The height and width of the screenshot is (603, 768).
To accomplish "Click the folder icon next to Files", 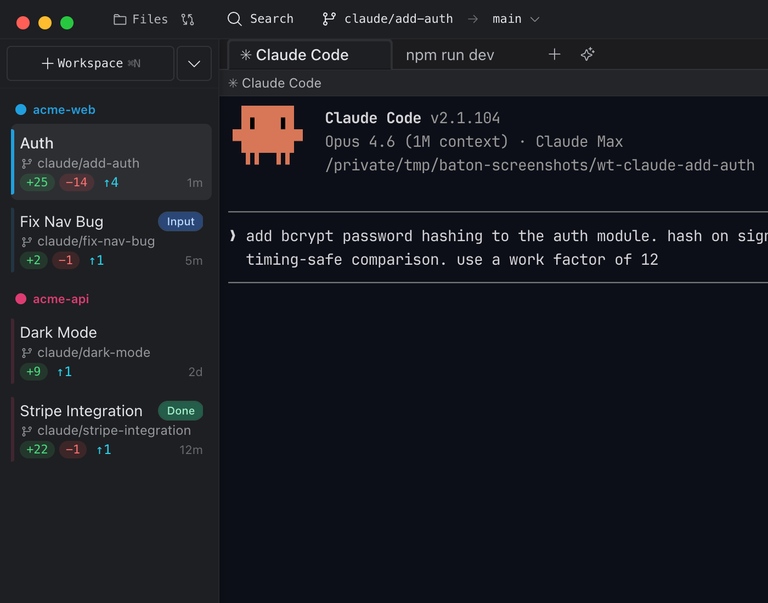I will (x=120, y=19).
